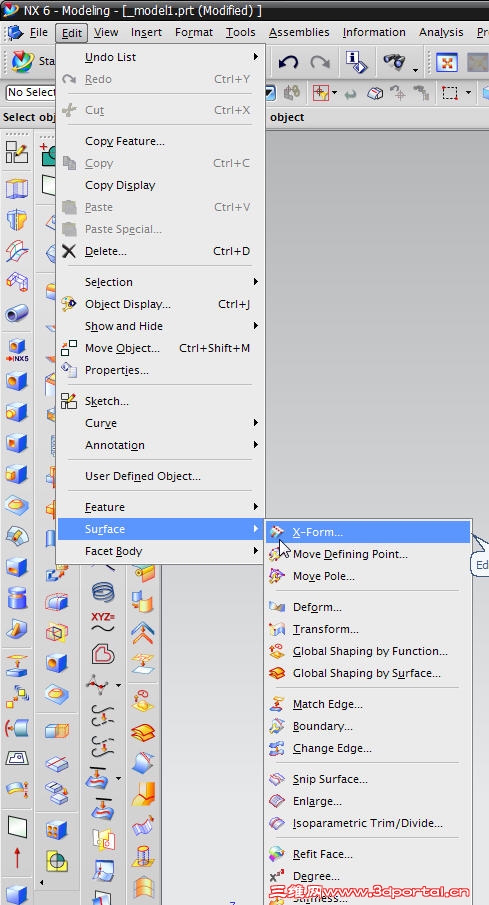This screenshot has width=489, height=905.
Task: Click the trapezoid sketch outline icon
Action: click(x=17, y=758)
